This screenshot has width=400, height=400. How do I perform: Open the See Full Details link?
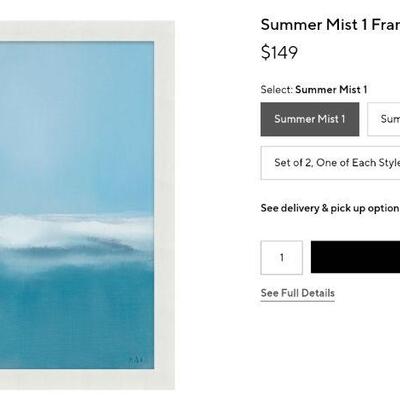(x=298, y=293)
